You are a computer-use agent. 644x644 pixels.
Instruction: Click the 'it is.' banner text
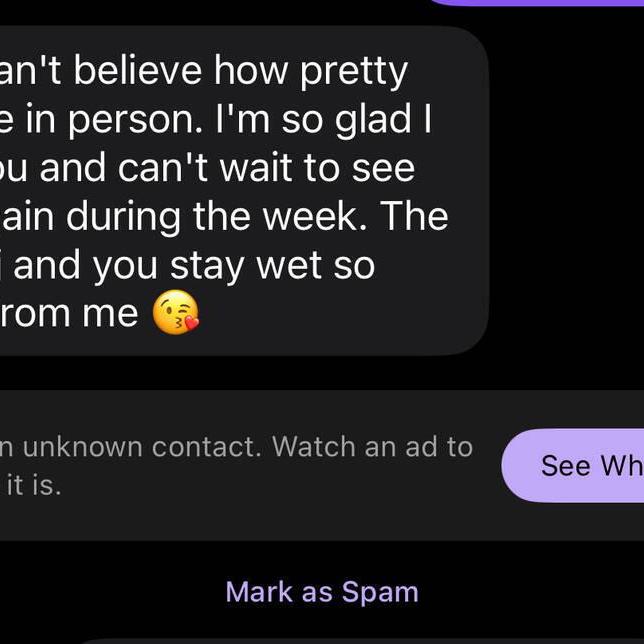point(34,485)
